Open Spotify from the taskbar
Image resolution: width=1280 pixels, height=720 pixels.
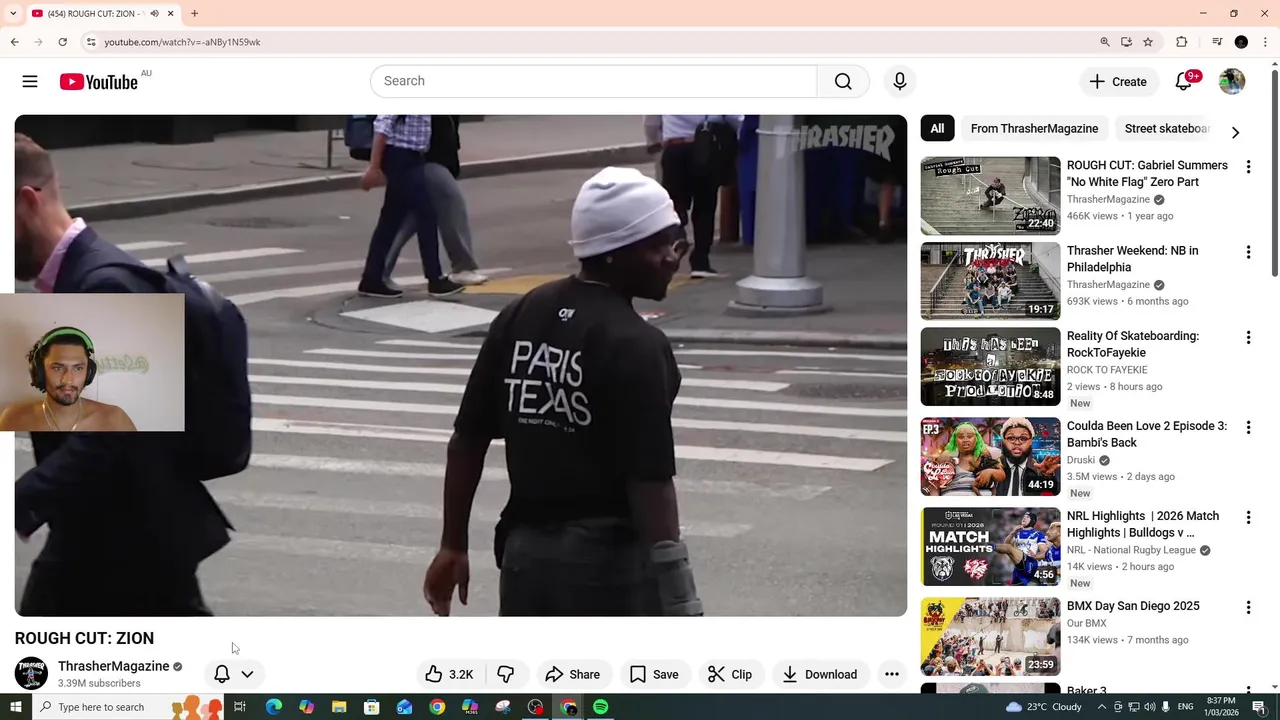[x=600, y=707]
